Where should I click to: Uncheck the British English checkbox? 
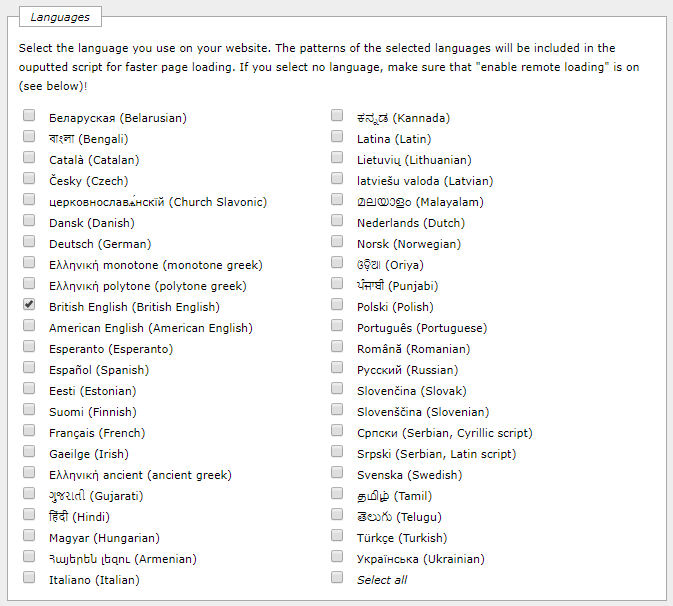click(29, 304)
